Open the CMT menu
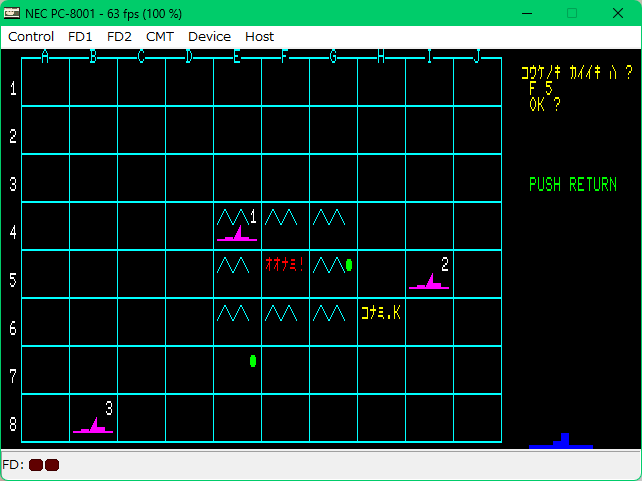Image resolution: width=642 pixels, height=481 pixels. tap(160, 37)
